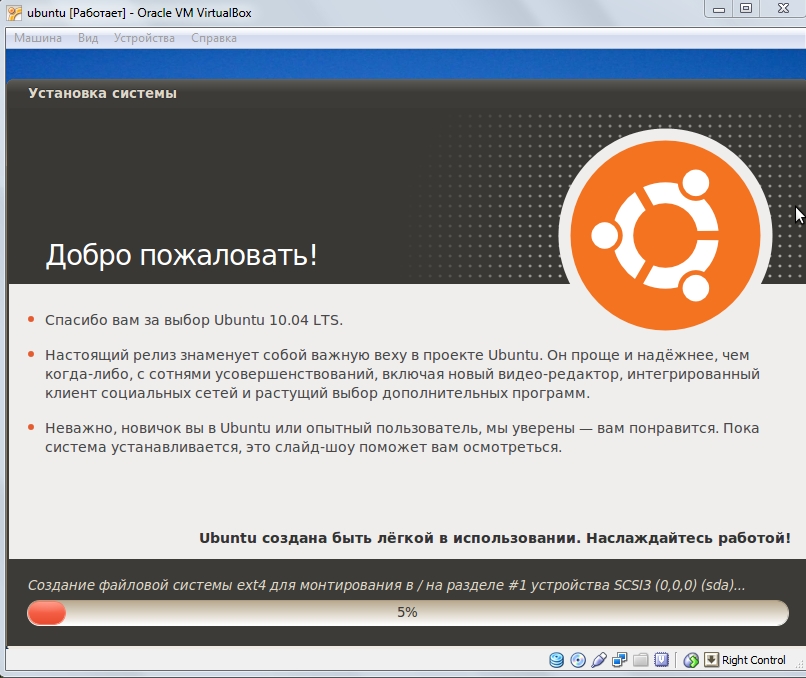Click the mouse integration globe icon
Screen dimensions: 806x678
[x=691, y=659]
